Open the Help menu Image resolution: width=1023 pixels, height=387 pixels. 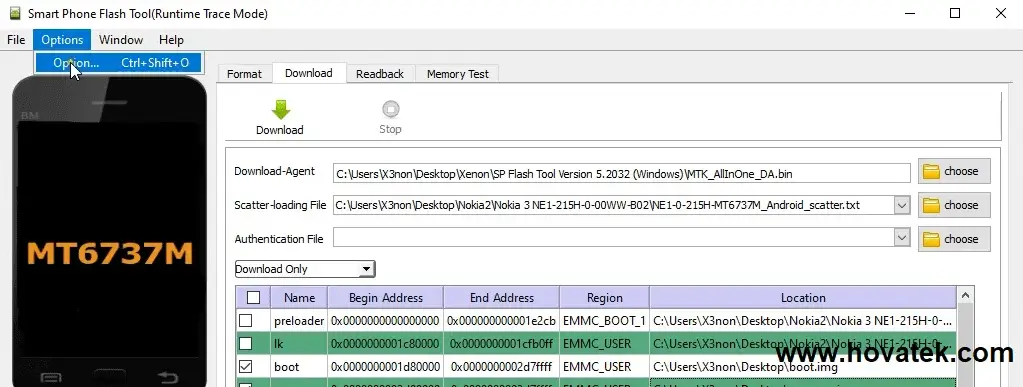coord(172,40)
